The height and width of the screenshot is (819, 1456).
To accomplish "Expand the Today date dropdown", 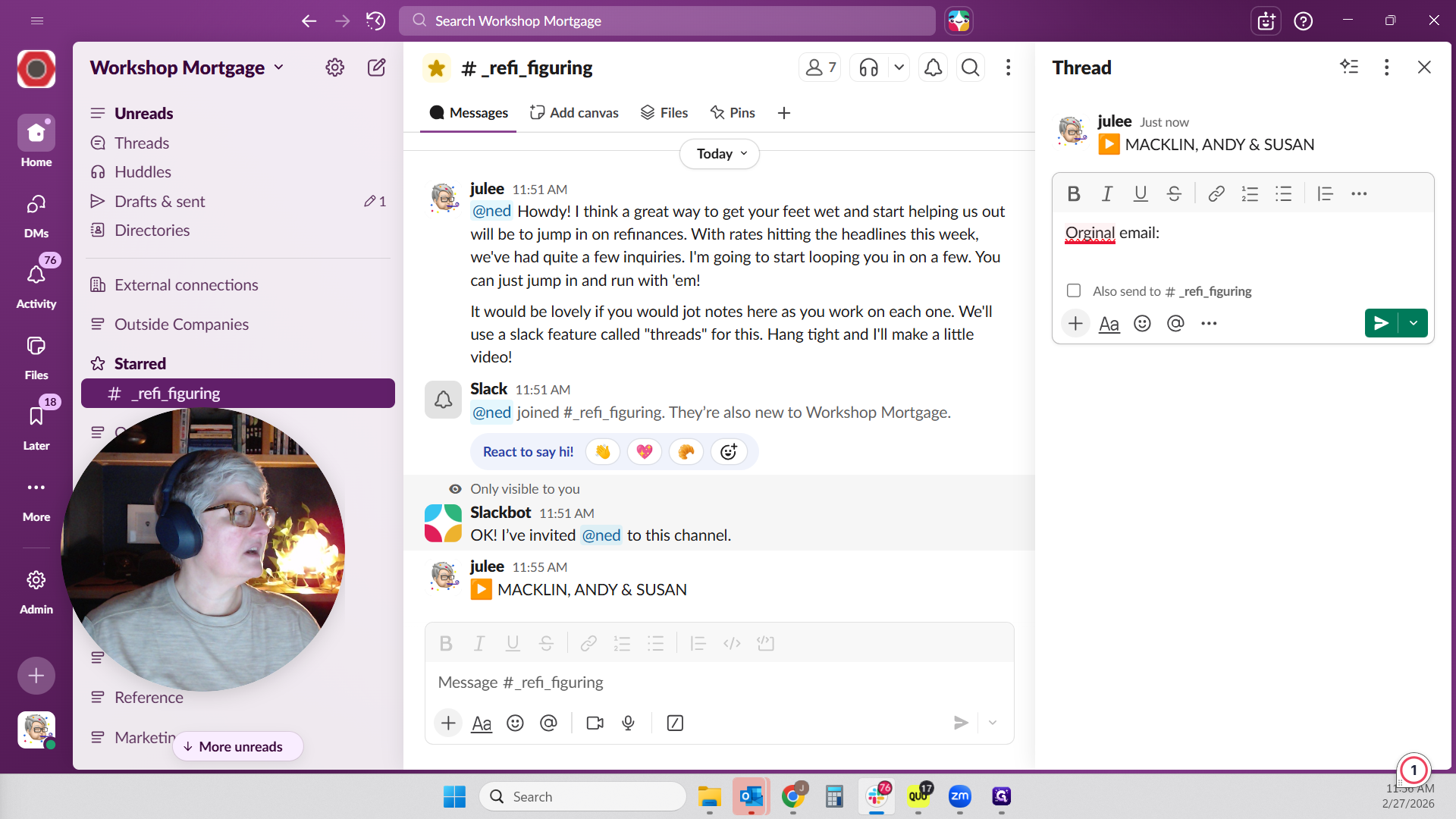I will [x=720, y=154].
